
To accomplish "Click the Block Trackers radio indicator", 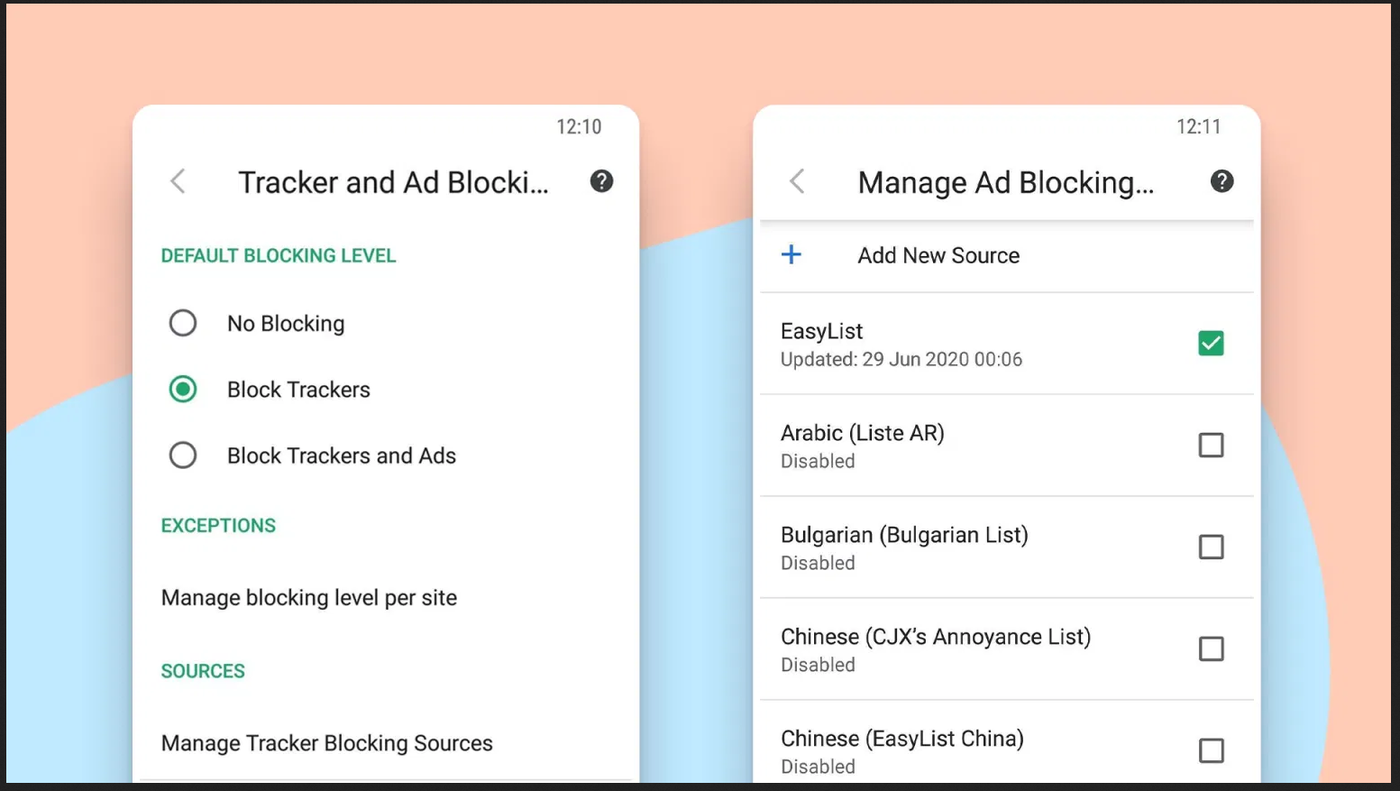I will tap(183, 389).
